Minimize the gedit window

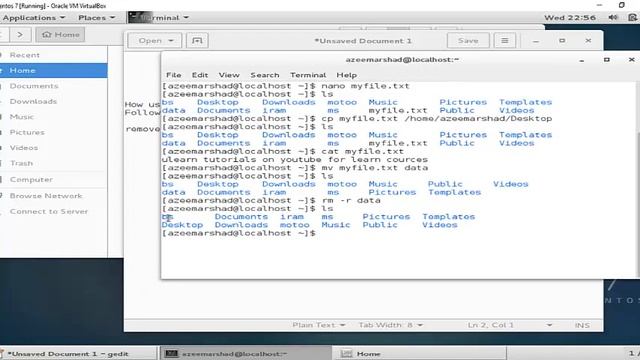tap(536, 41)
